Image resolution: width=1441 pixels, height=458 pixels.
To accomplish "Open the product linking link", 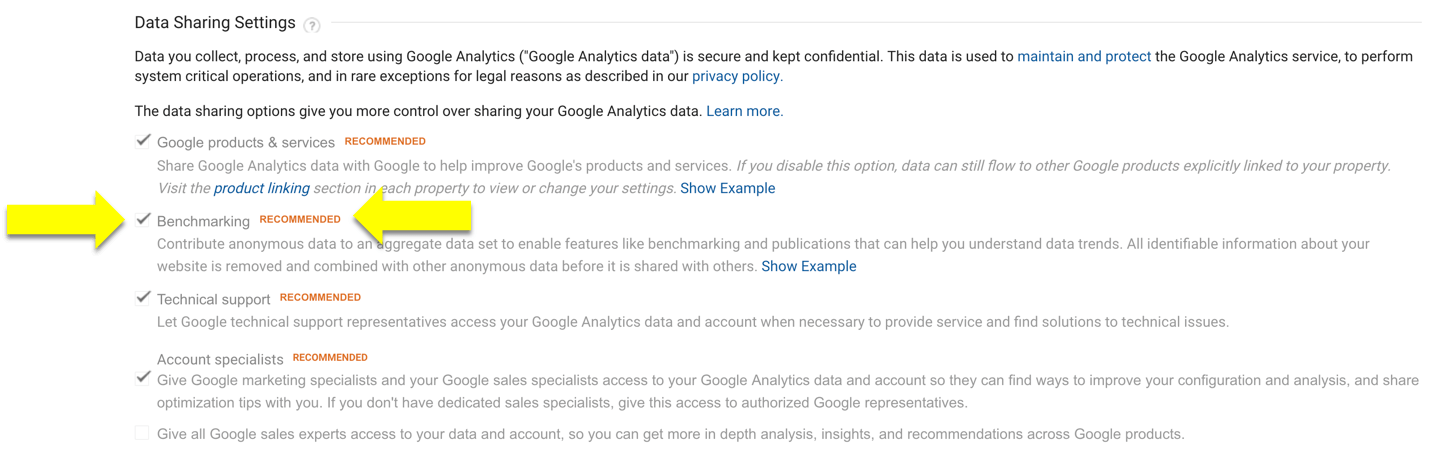I will click(x=262, y=188).
